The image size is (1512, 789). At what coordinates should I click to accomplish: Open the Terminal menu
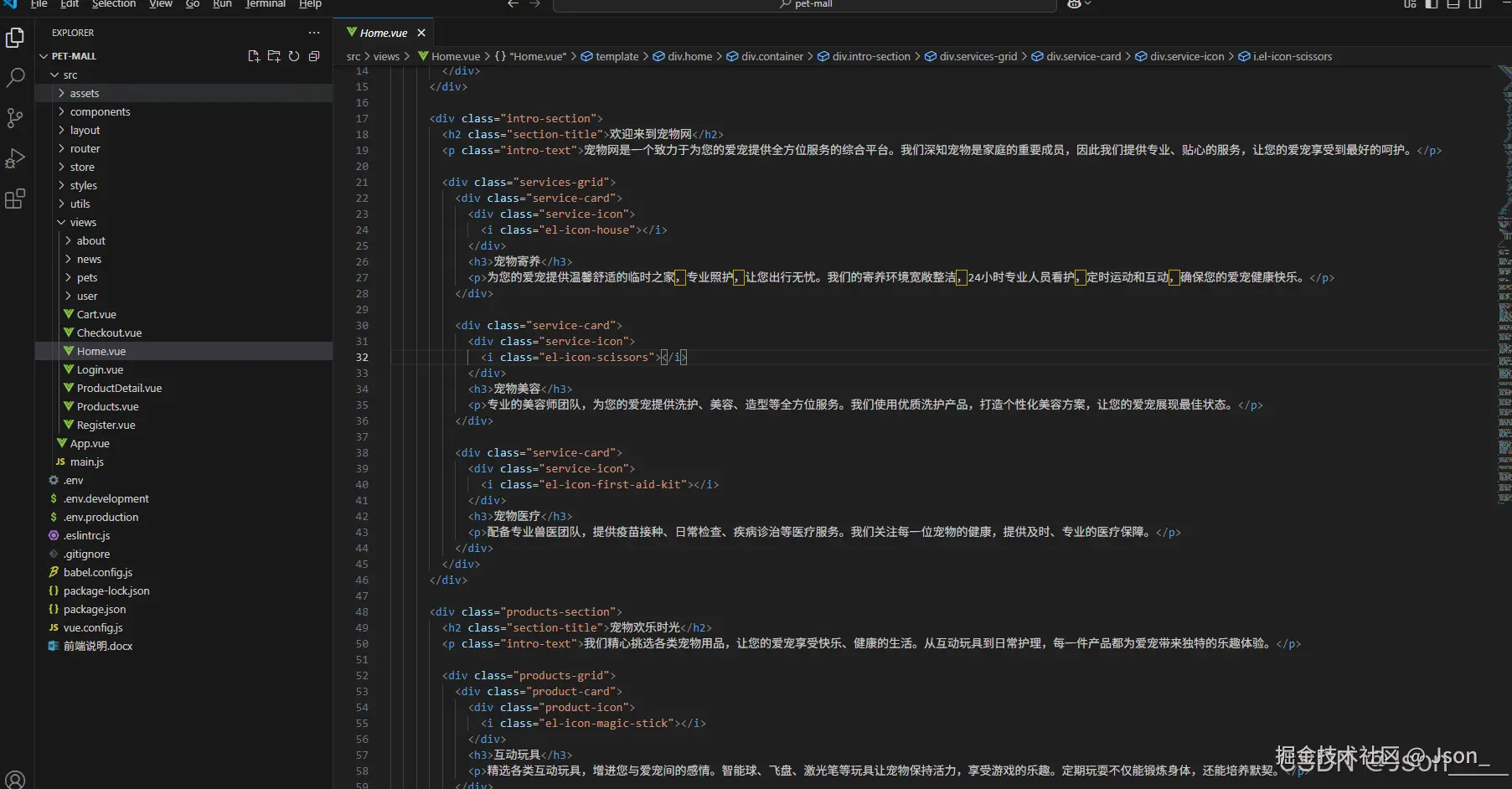(x=266, y=4)
